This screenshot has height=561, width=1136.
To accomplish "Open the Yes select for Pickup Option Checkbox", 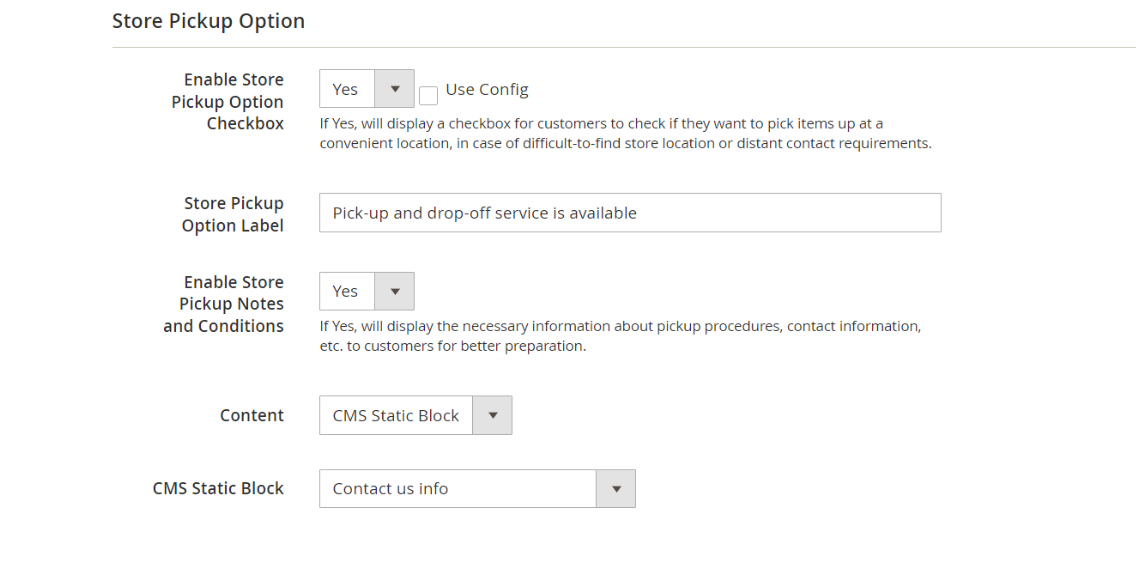I will (x=347, y=89).
